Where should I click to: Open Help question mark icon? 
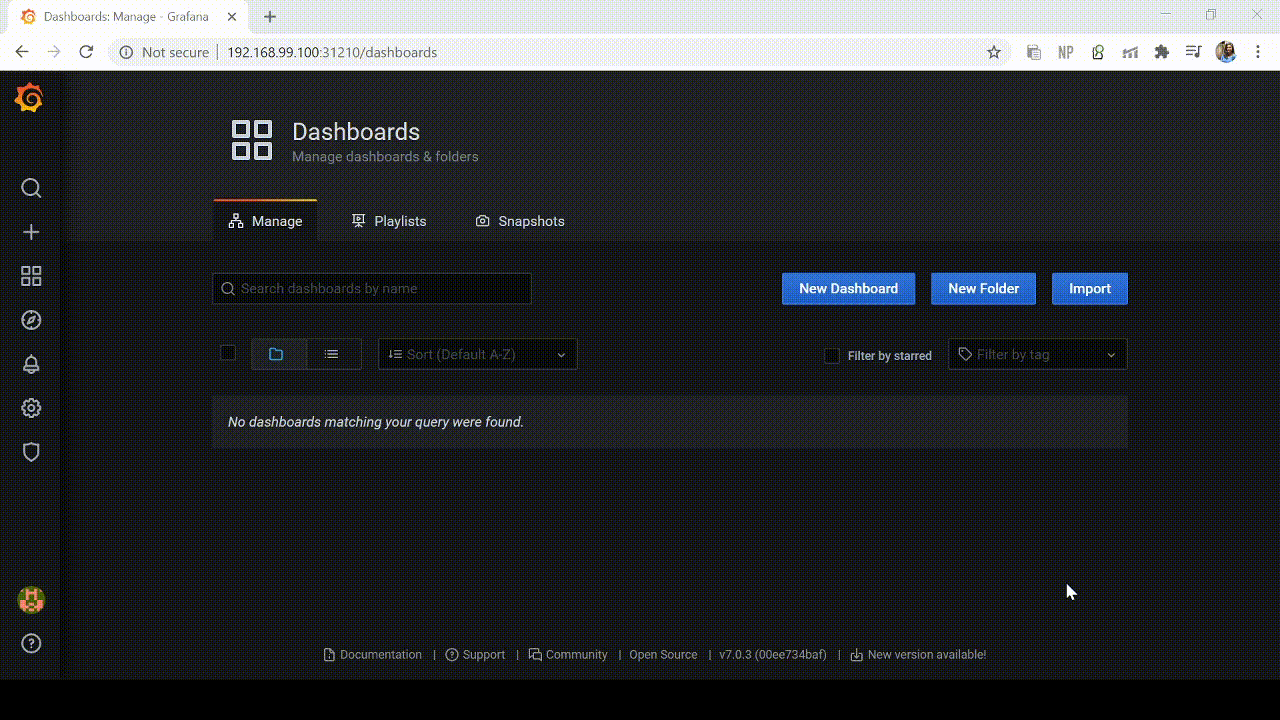31,643
